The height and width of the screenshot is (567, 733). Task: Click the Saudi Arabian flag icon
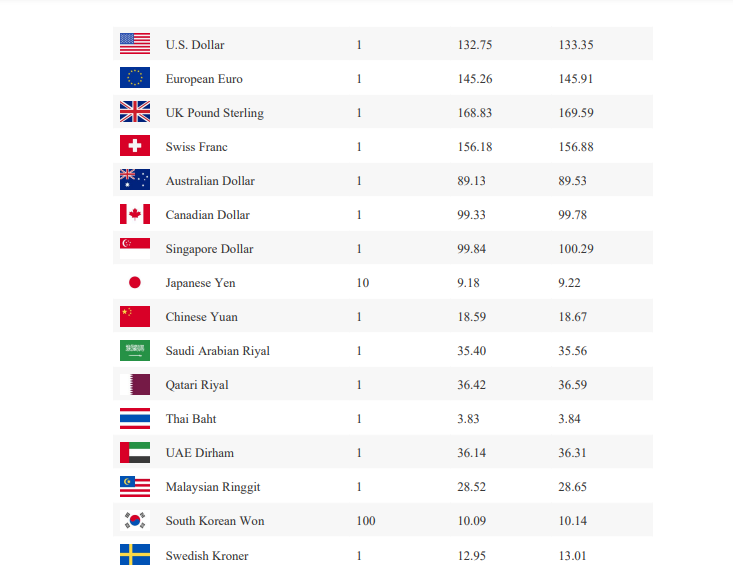click(x=135, y=350)
